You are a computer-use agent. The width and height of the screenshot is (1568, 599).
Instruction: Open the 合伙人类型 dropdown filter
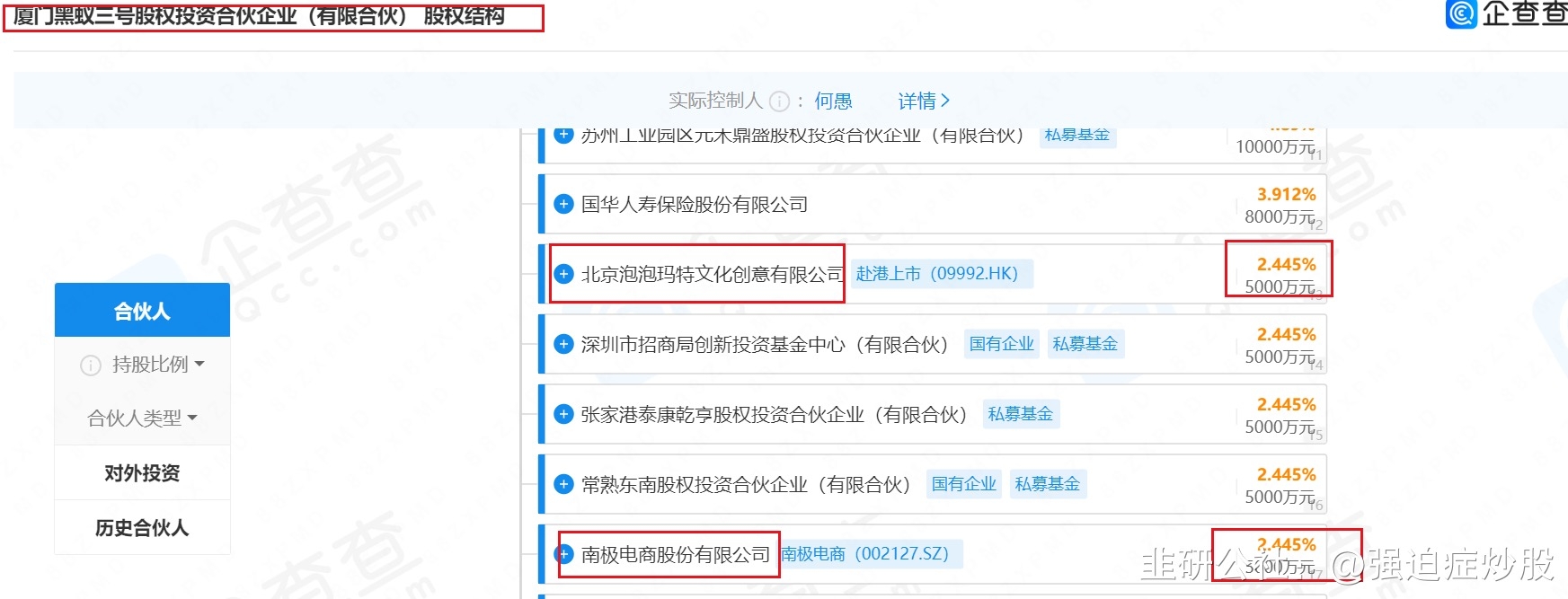[x=142, y=418]
